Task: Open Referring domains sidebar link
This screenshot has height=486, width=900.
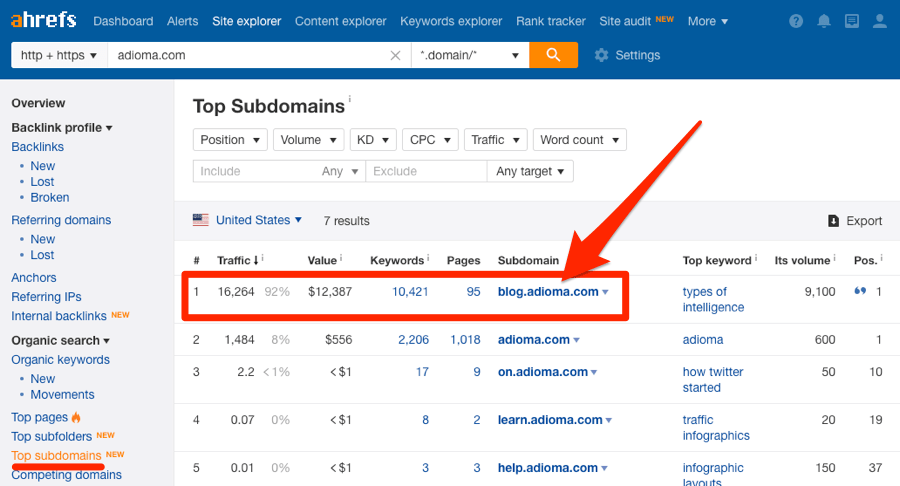Action: tap(61, 220)
